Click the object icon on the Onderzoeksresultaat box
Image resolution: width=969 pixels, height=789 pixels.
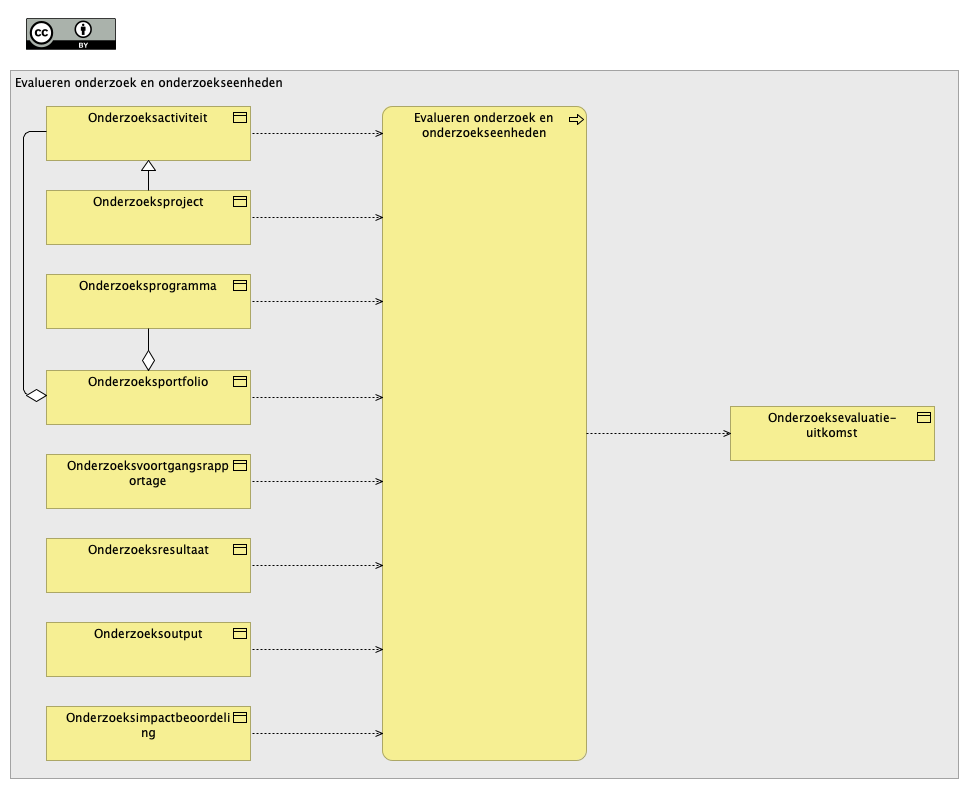240,549
